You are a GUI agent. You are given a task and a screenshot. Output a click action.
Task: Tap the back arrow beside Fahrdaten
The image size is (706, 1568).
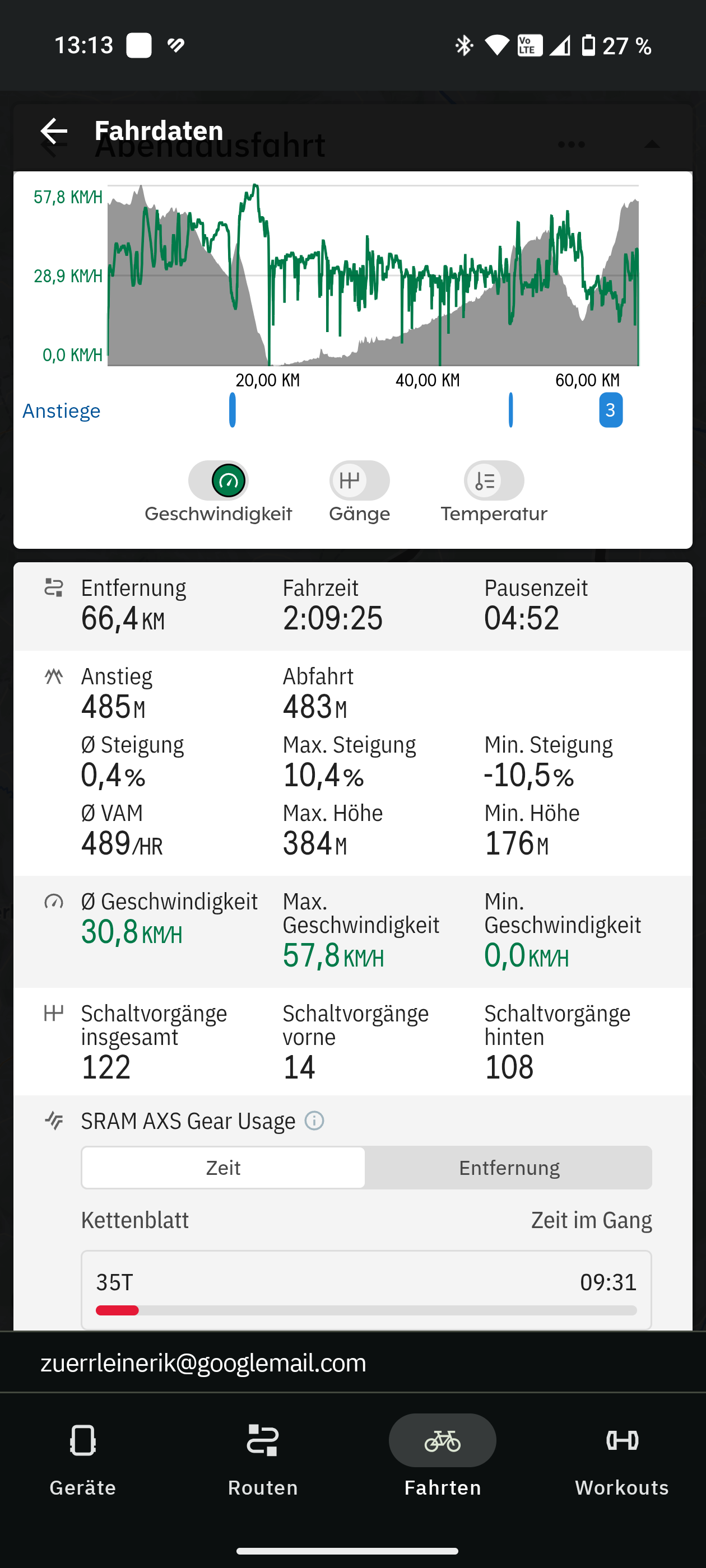click(x=54, y=132)
